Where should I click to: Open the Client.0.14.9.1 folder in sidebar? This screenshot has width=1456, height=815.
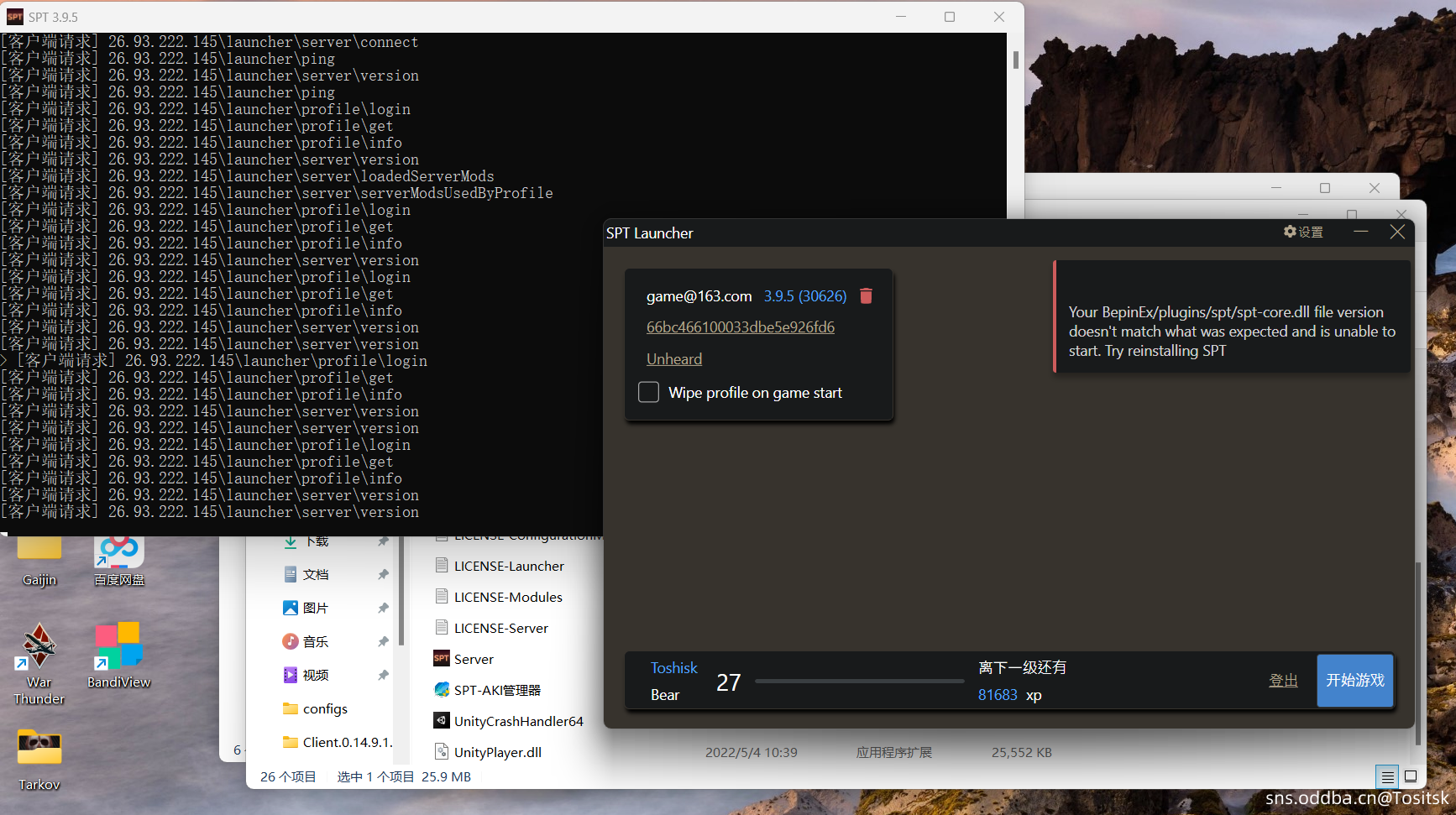[x=346, y=743]
